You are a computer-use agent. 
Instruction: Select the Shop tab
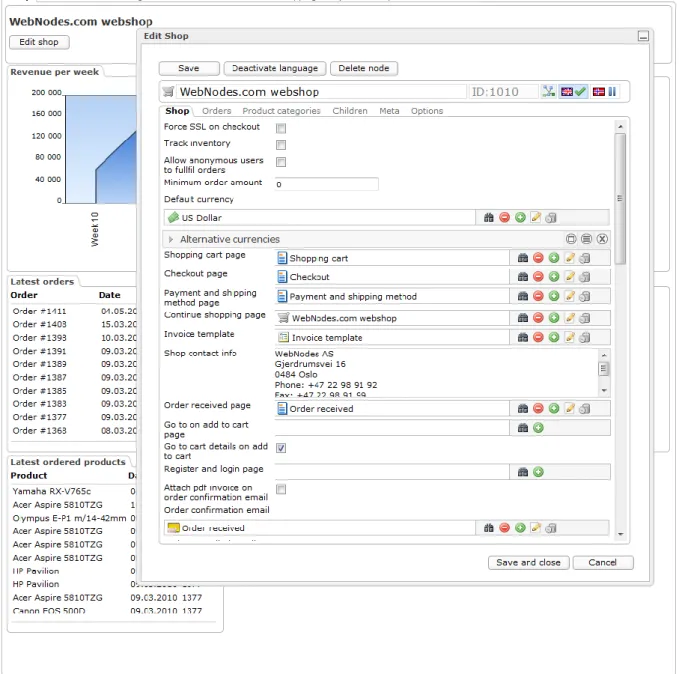pyautogui.click(x=177, y=111)
